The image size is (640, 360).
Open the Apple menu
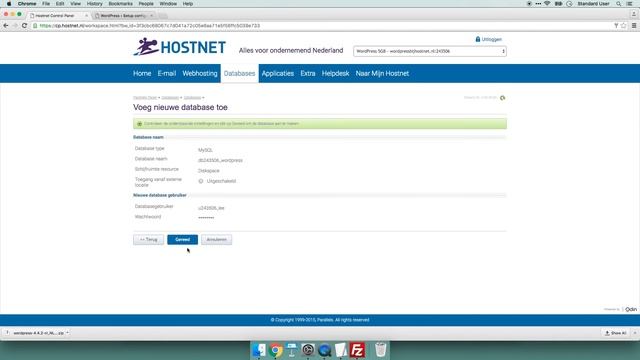[x=9, y=4]
